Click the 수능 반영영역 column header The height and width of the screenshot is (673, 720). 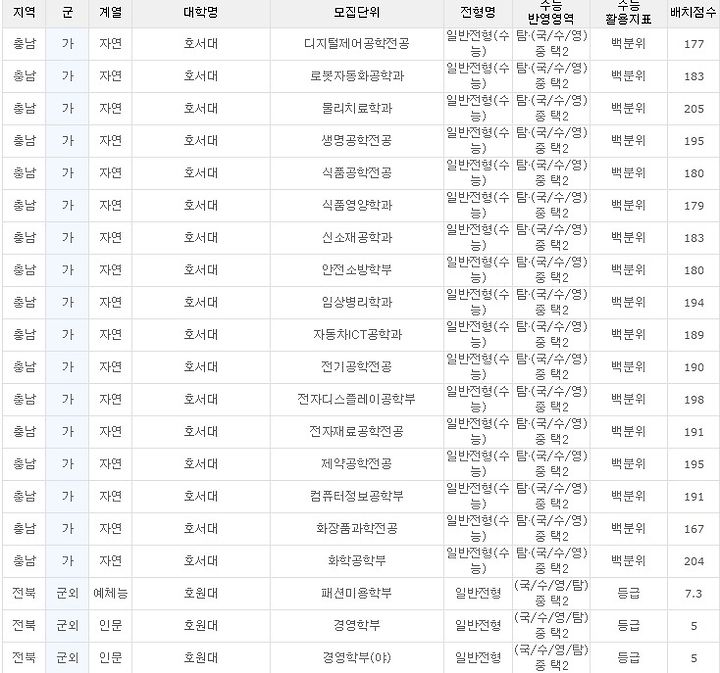[x=551, y=12]
